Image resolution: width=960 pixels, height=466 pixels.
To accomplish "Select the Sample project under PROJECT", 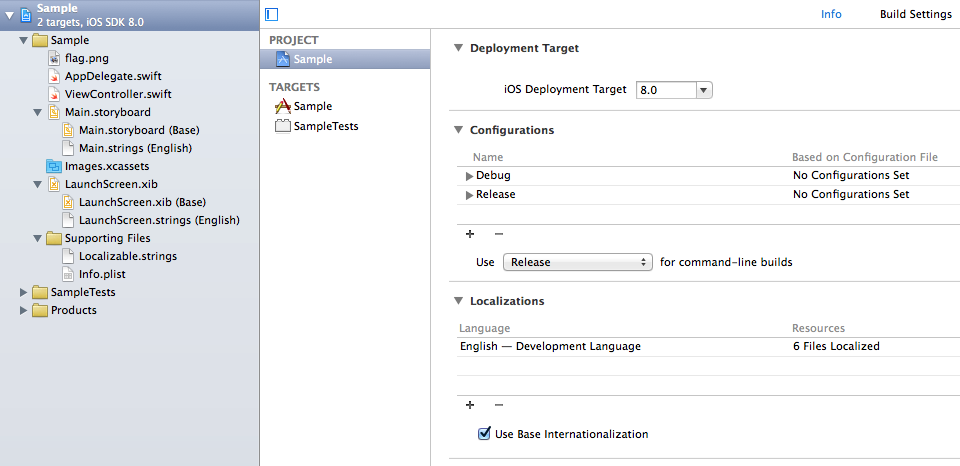I will (345, 59).
